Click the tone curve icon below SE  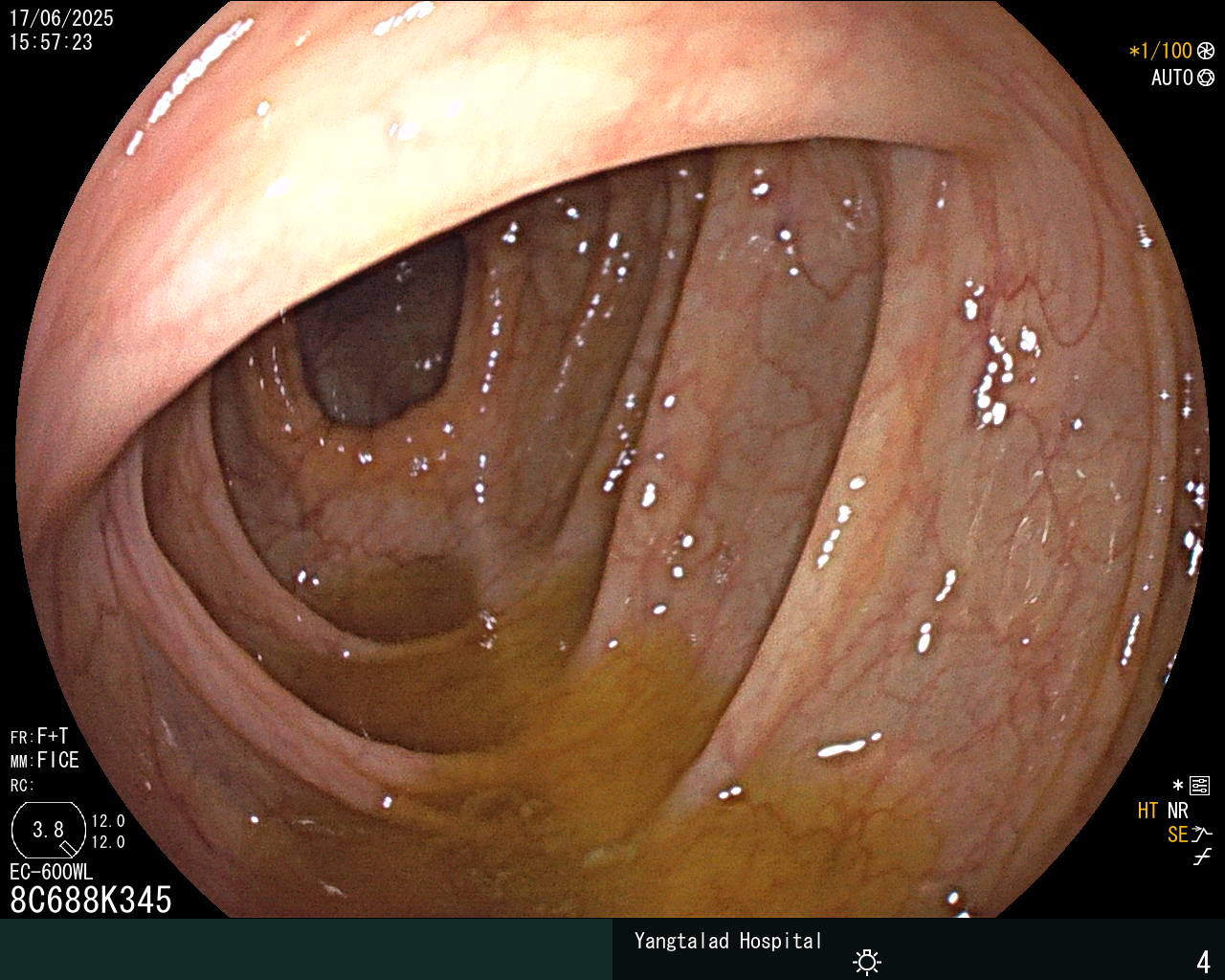(x=1202, y=857)
